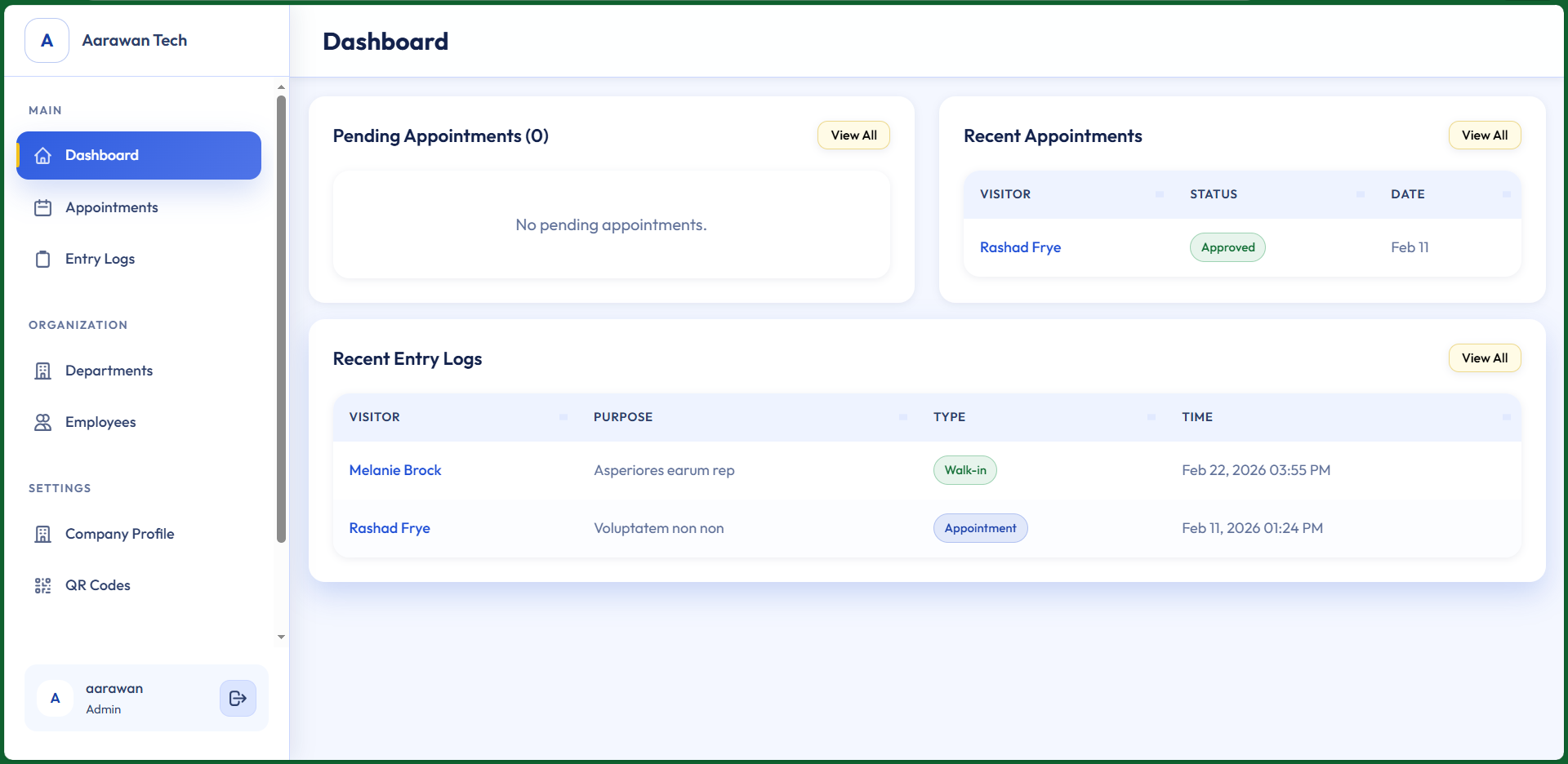Click View All on Pending Appointments

pyautogui.click(x=853, y=135)
